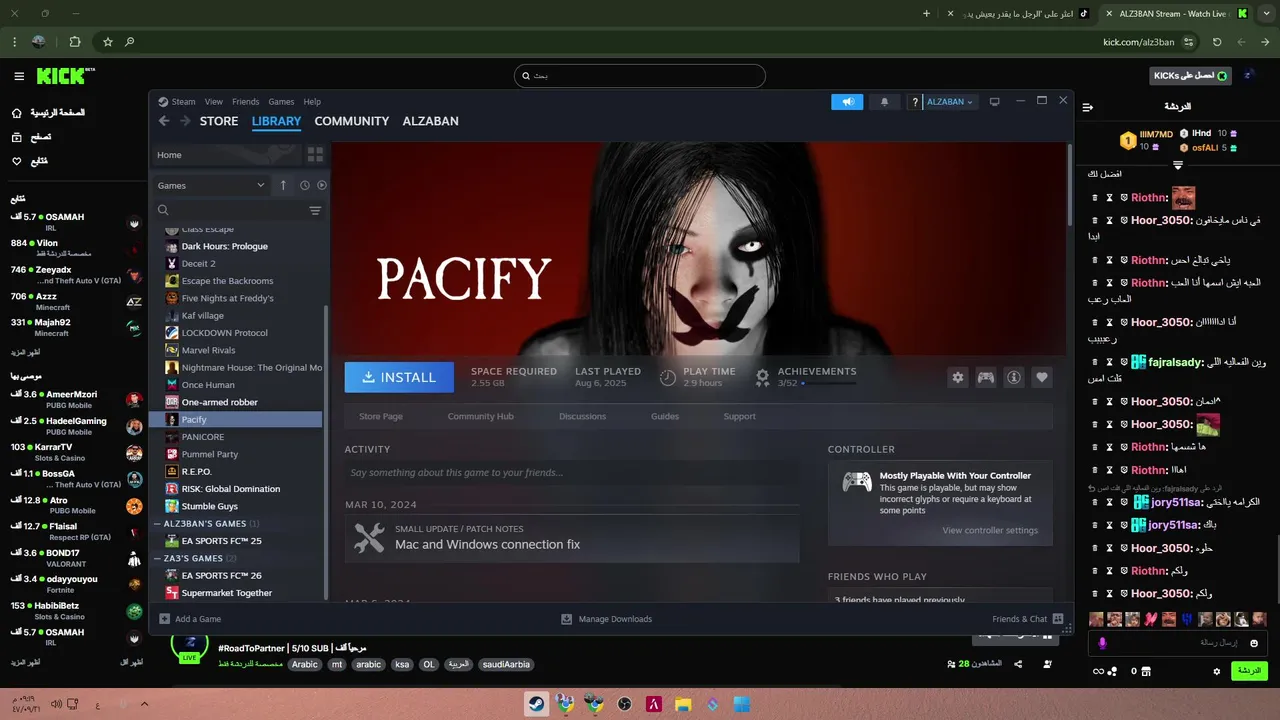The height and width of the screenshot is (720, 1280).
Task: Open the ALZABAN account dropdown
Action: click(949, 102)
